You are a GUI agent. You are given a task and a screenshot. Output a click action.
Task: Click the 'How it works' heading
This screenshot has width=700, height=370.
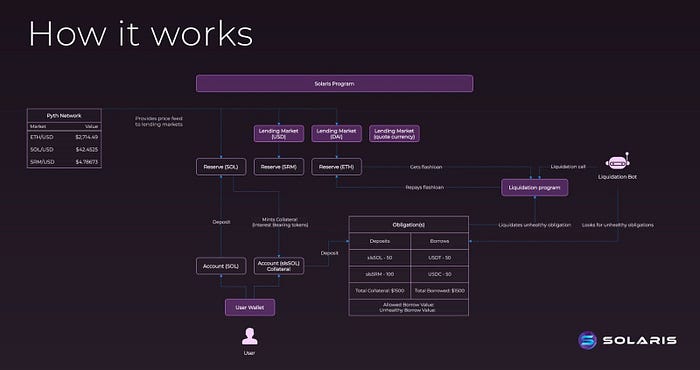141,34
